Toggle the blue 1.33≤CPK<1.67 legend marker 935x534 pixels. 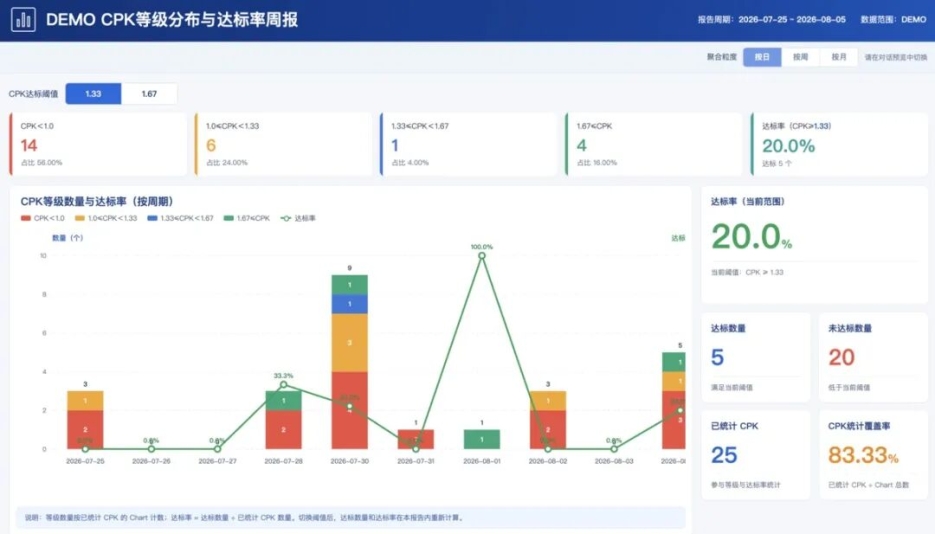pos(153,218)
